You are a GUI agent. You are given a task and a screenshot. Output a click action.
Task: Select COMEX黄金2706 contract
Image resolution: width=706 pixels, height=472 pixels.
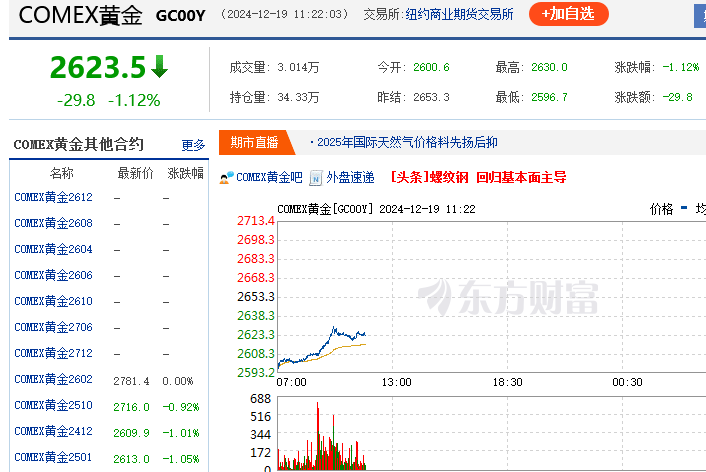pos(53,327)
